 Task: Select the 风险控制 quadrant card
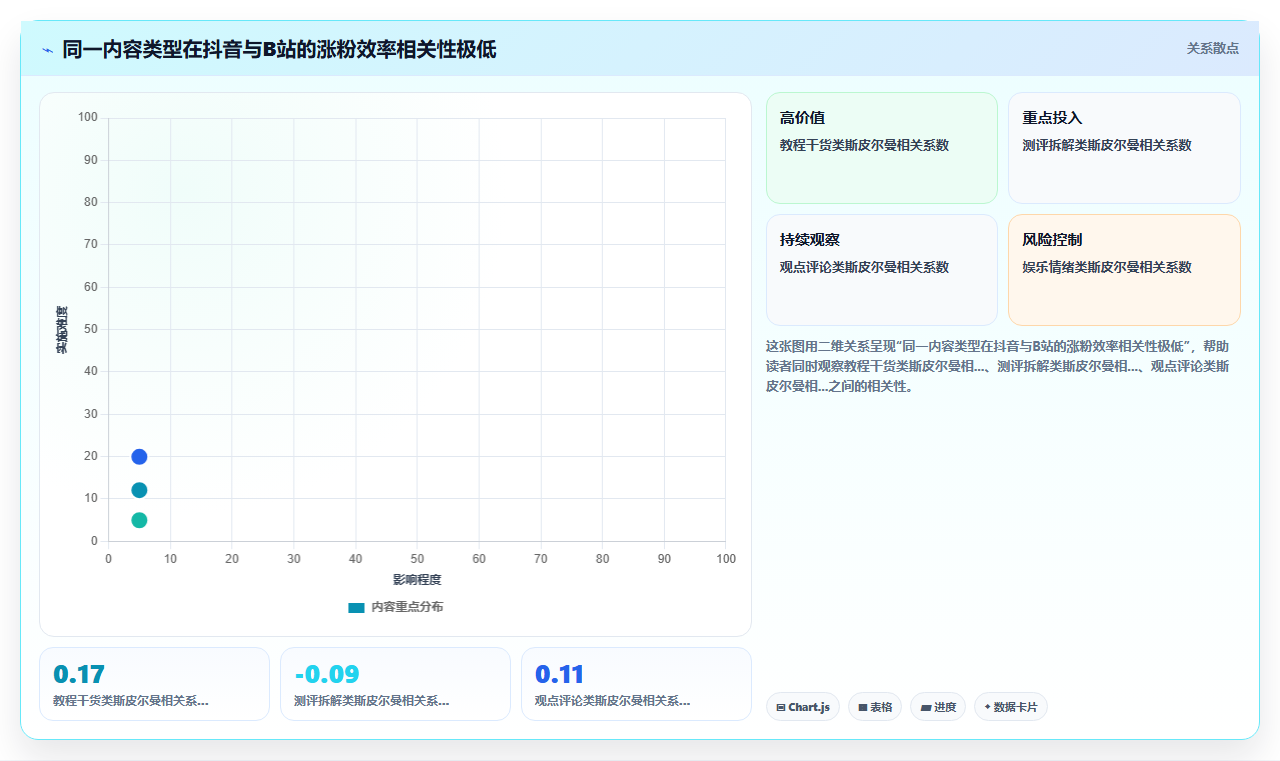(x=1124, y=270)
